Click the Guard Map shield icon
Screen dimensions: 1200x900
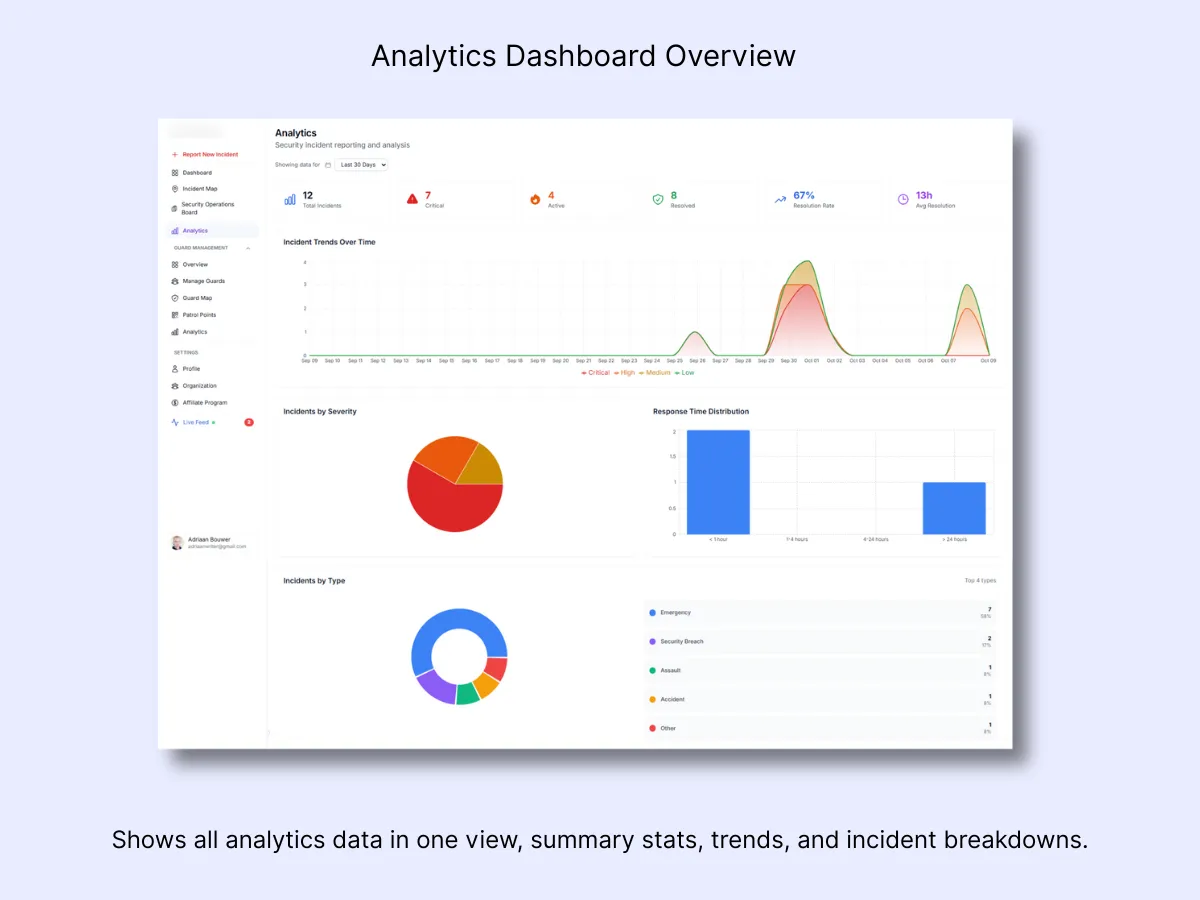(175, 295)
